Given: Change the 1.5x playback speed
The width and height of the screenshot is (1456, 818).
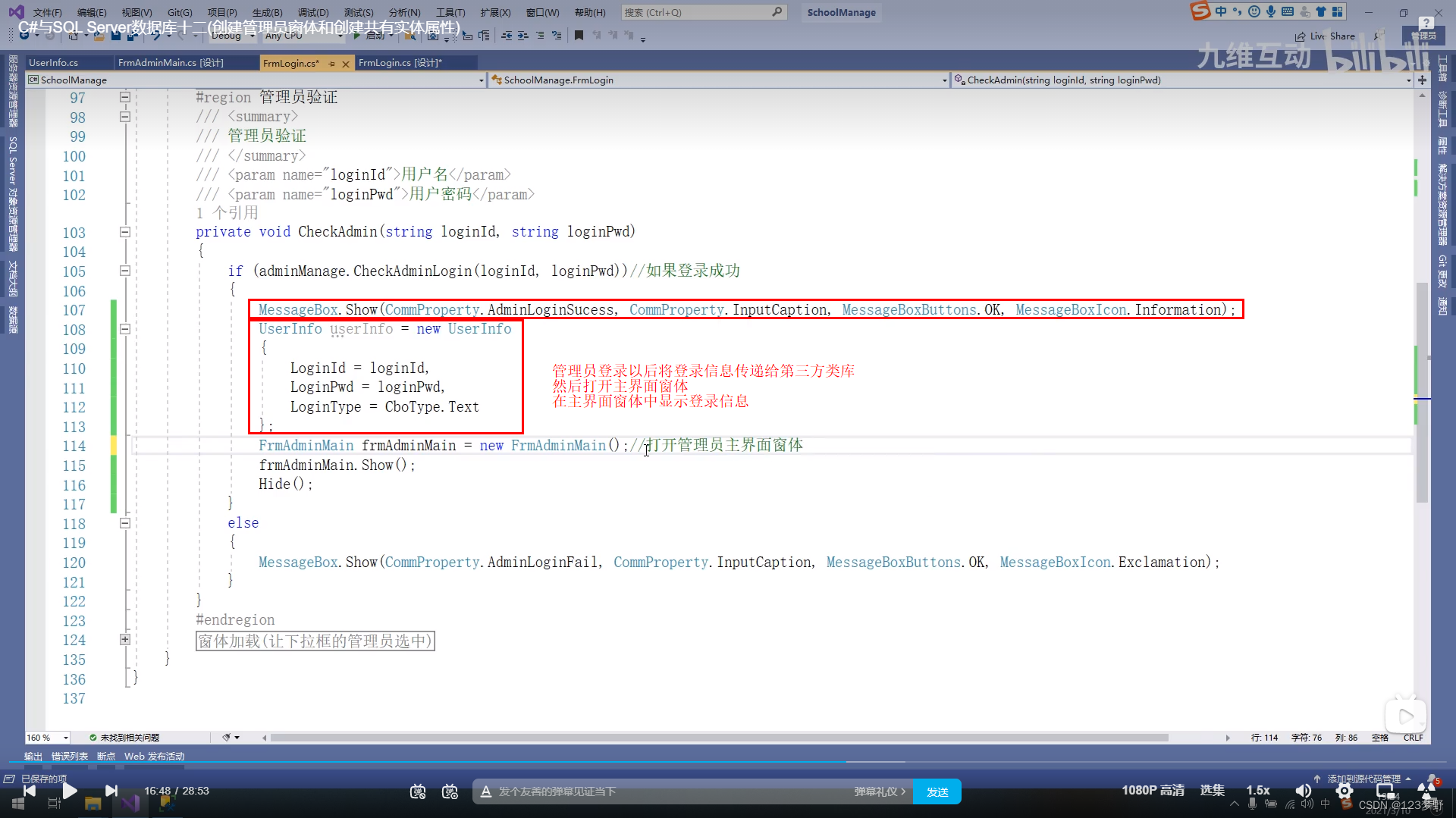Looking at the screenshot, I should [1258, 791].
